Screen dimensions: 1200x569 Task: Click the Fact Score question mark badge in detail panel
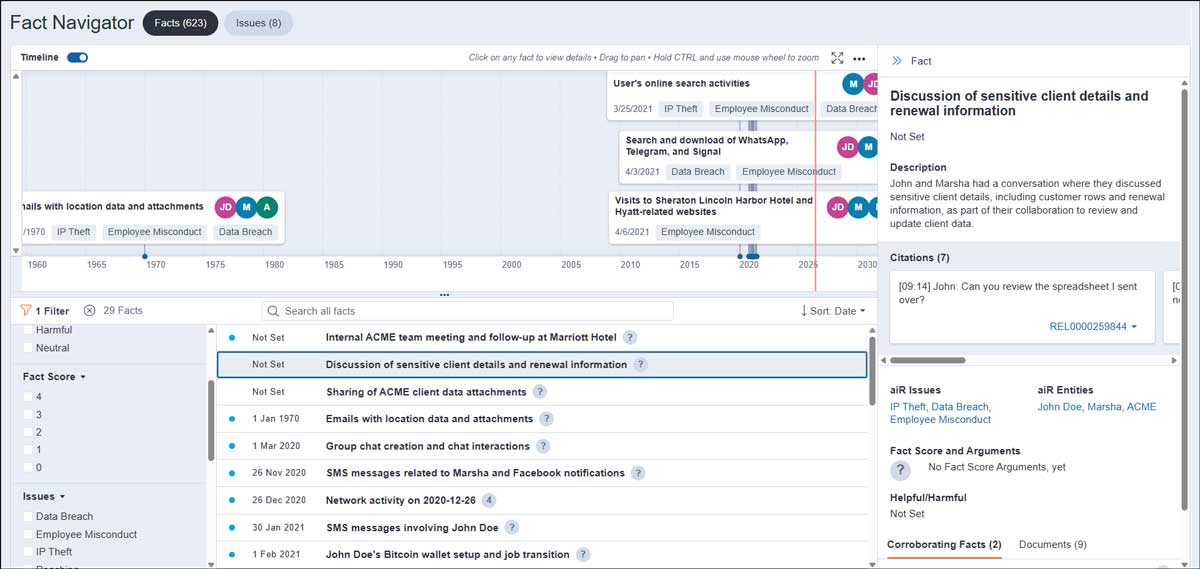(901, 470)
